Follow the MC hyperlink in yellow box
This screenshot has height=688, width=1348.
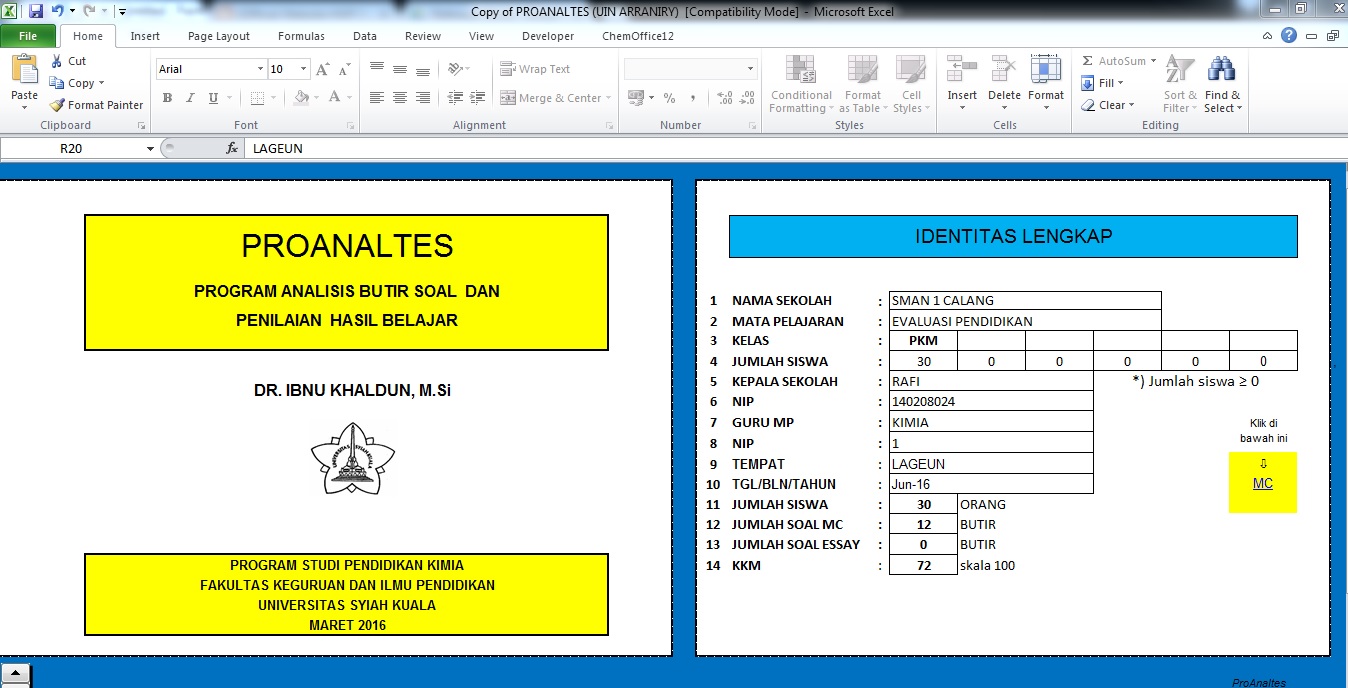point(1263,484)
